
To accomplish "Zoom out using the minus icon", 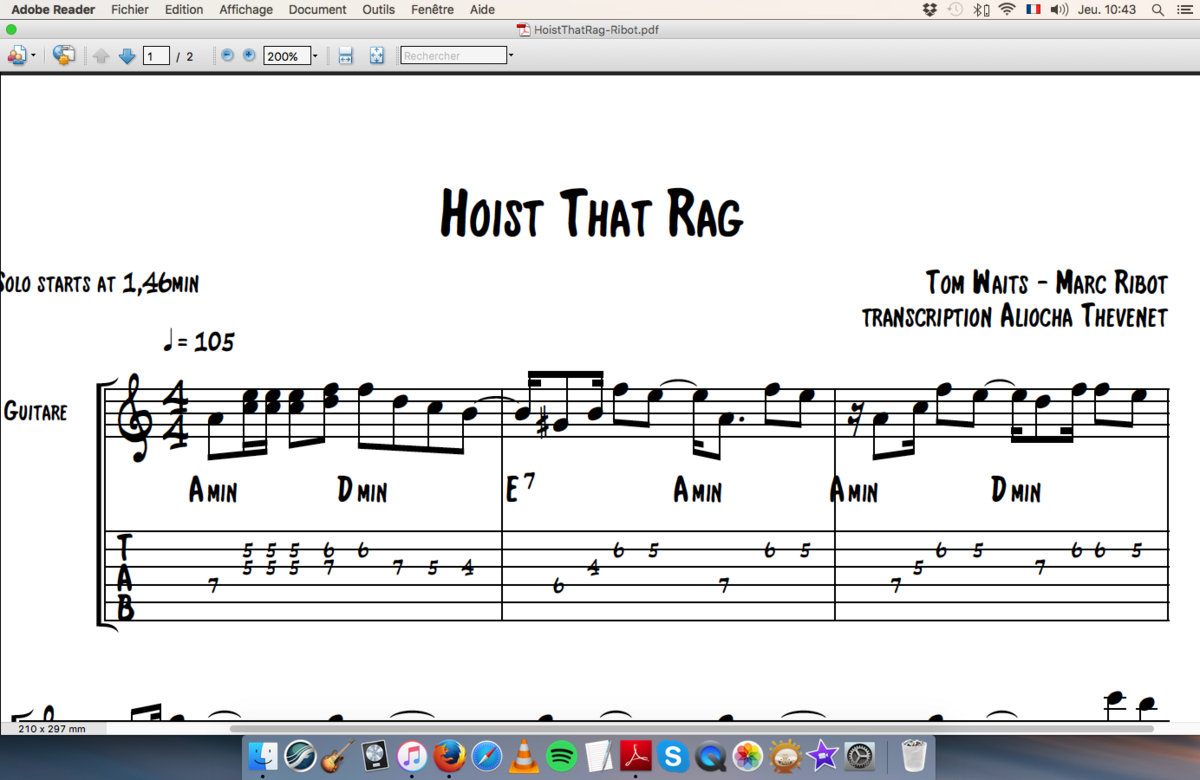I will point(226,56).
